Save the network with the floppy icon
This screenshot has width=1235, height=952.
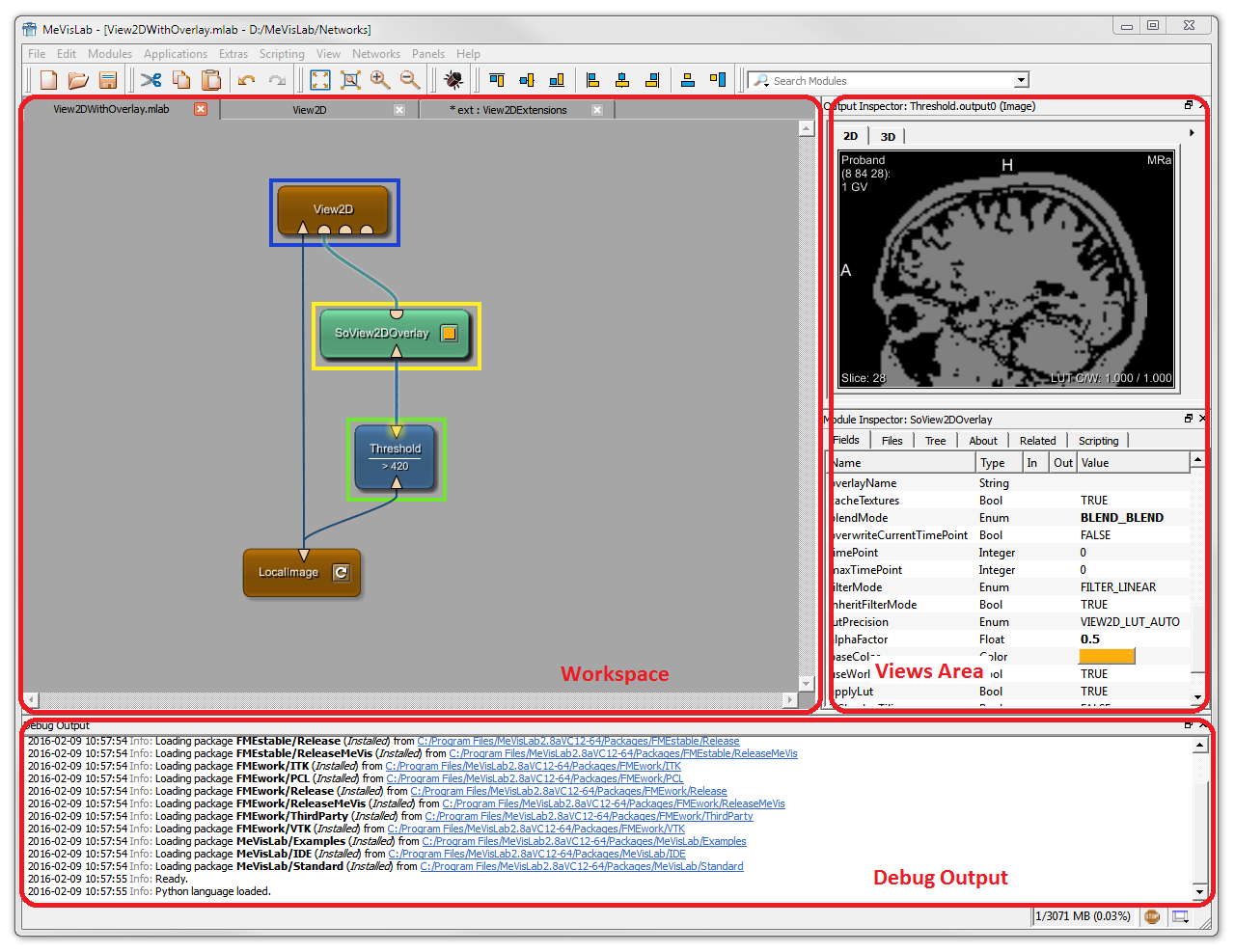pos(108,81)
